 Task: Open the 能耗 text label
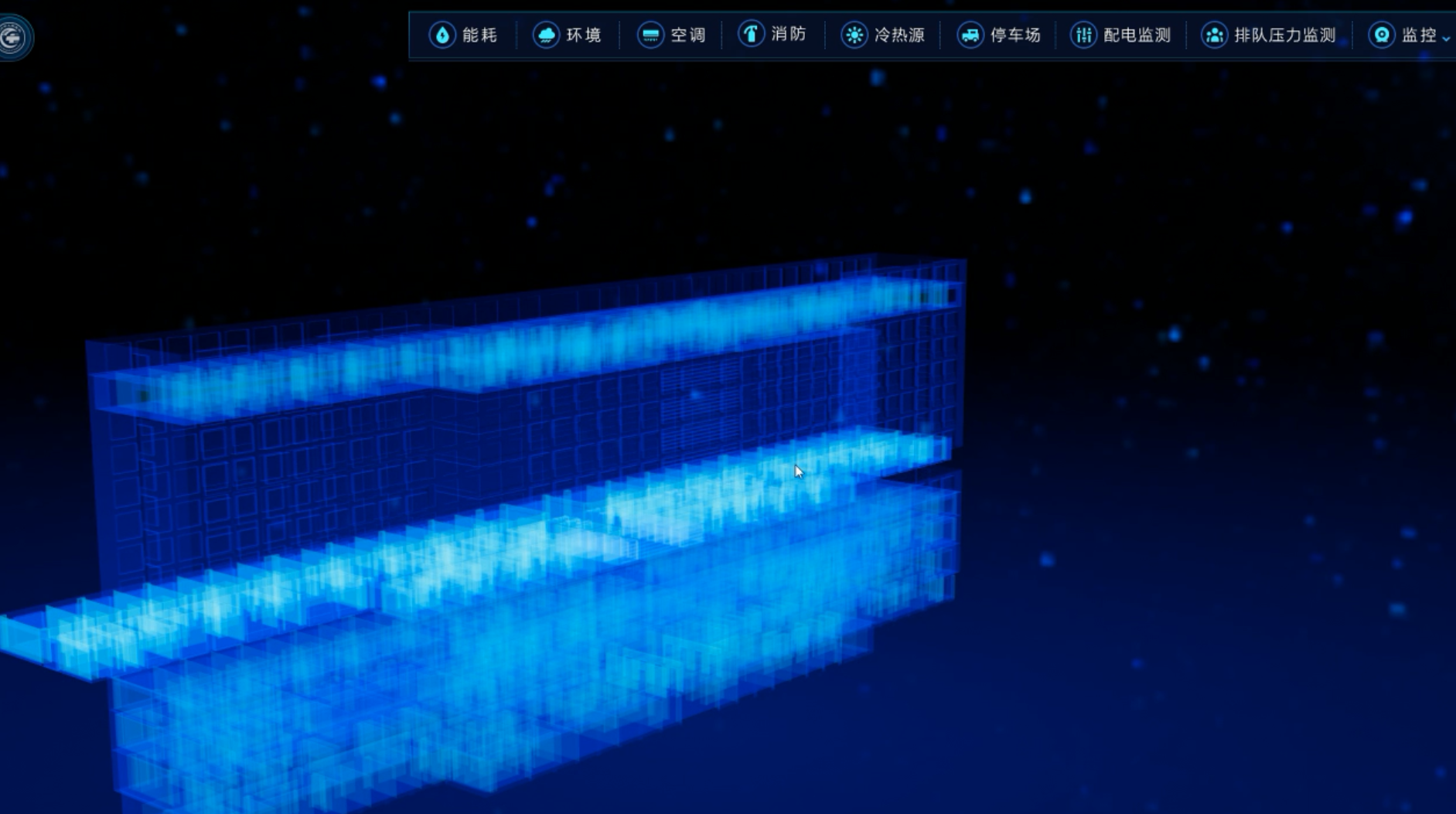click(x=479, y=35)
